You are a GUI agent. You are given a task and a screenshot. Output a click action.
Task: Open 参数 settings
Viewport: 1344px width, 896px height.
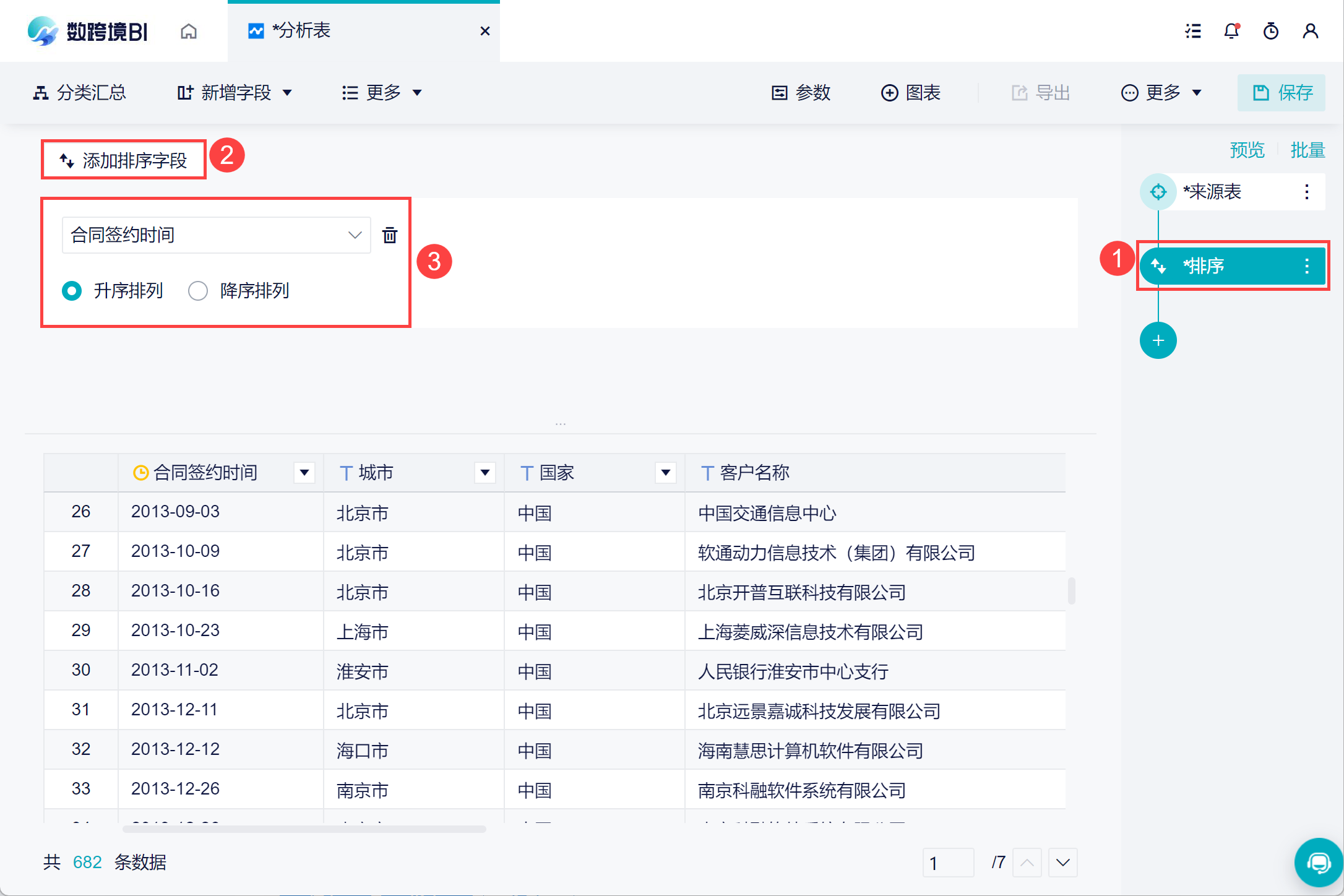pyautogui.click(x=801, y=93)
